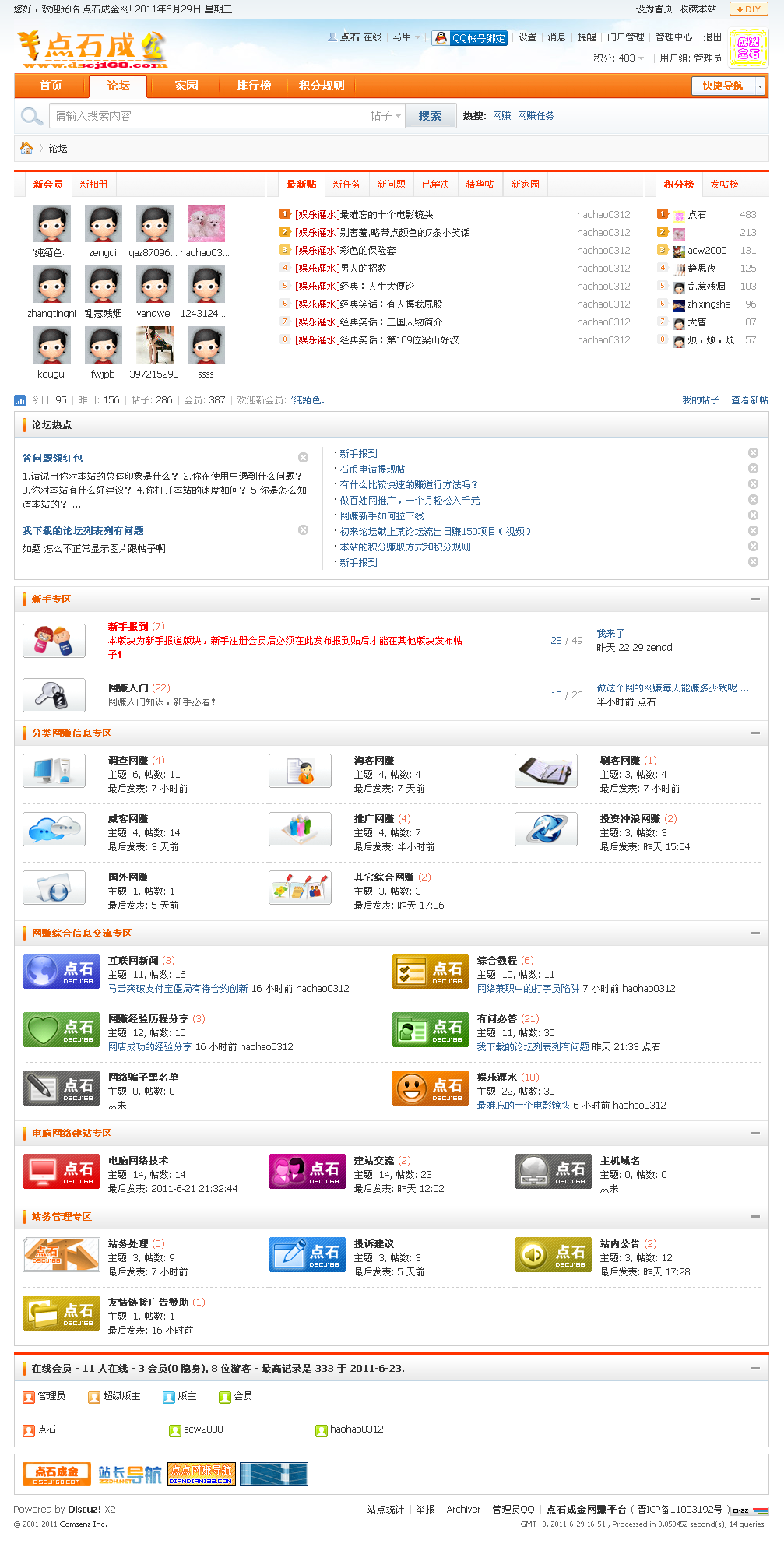Open the 查看新帖 link
The image size is (784, 1547).
pyautogui.click(x=750, y=400)
